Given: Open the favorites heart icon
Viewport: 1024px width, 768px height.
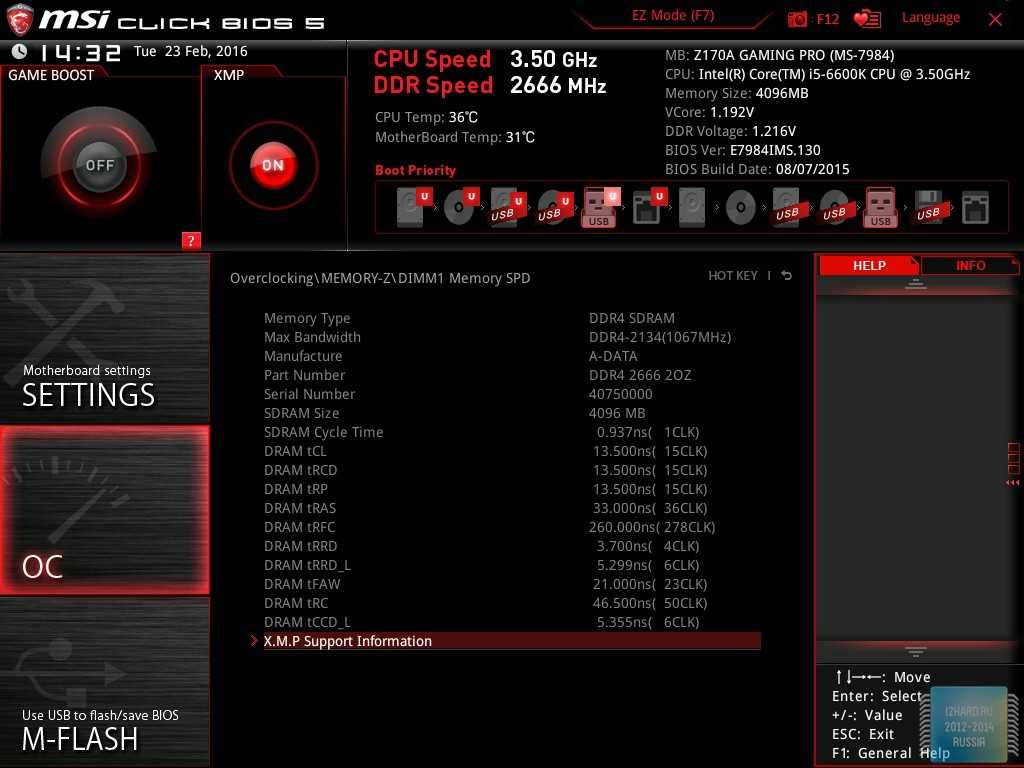Looking at the screenshot, I should [866, 19].
